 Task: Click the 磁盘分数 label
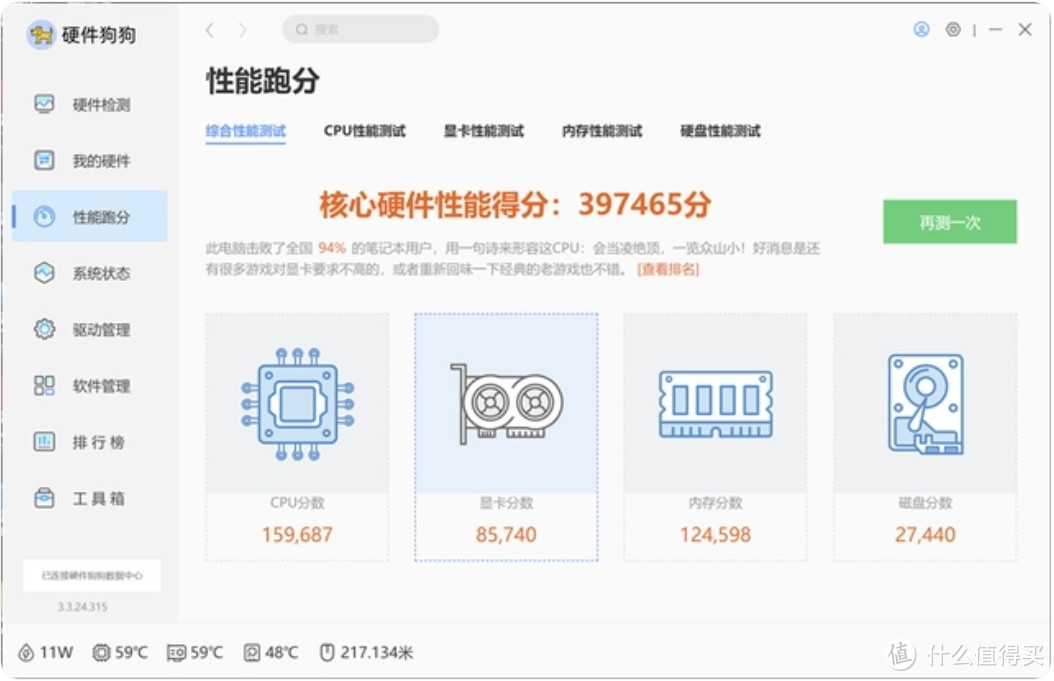tap(925, 503)
